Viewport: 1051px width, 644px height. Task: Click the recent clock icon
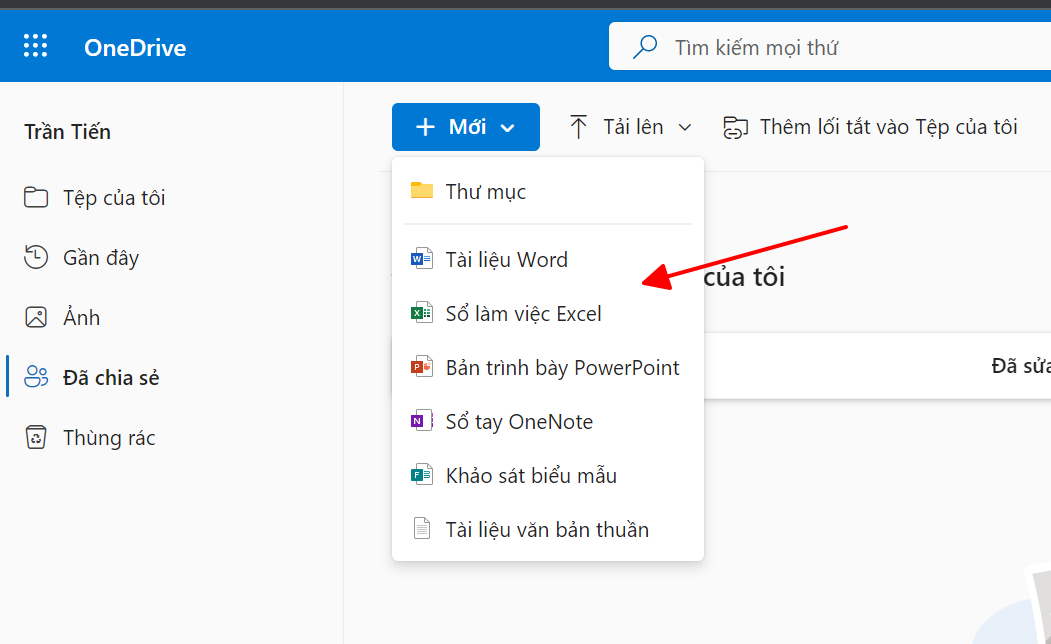(x=36, y=257)
